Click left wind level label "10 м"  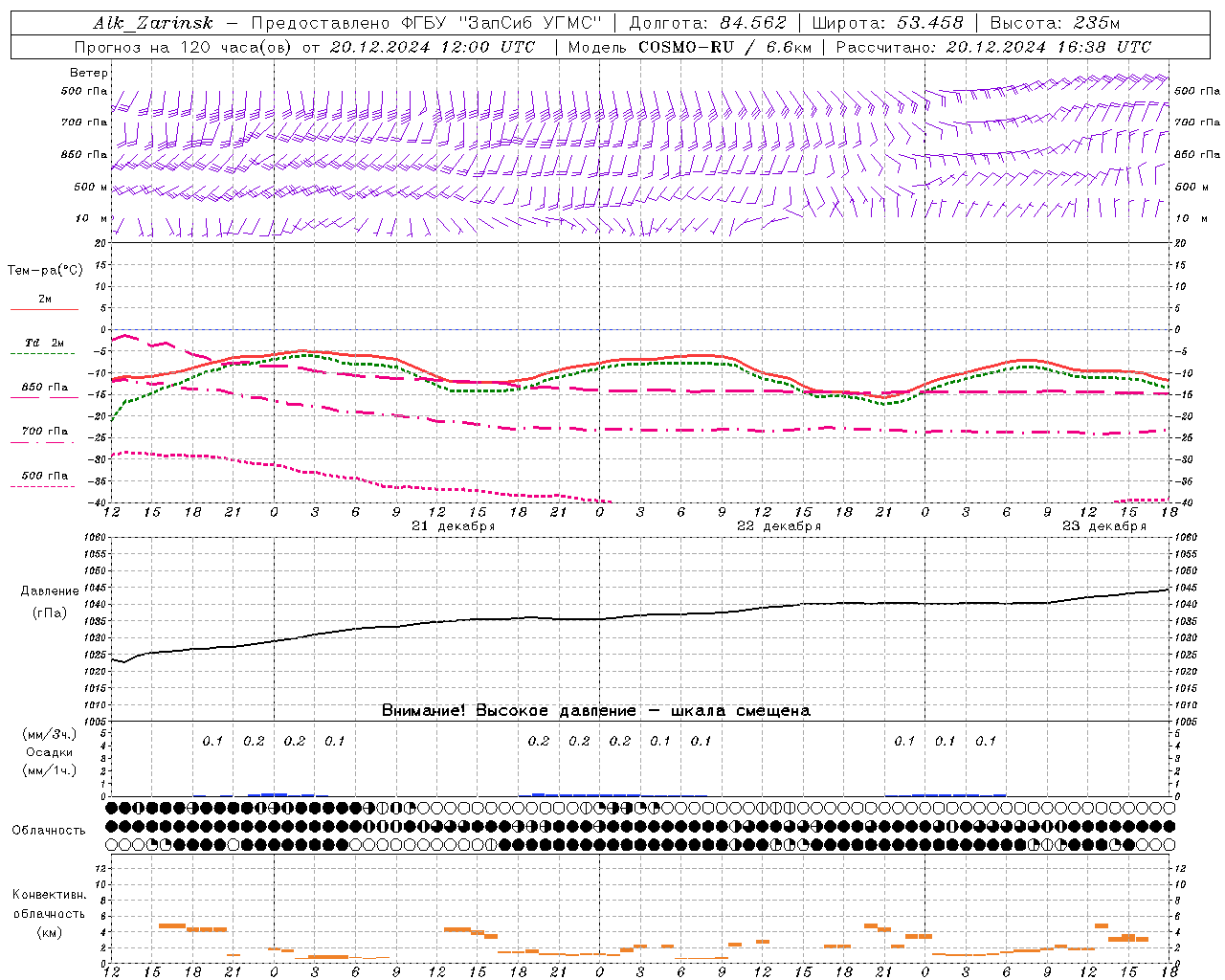pyautogui.click(x=92, y=218)
